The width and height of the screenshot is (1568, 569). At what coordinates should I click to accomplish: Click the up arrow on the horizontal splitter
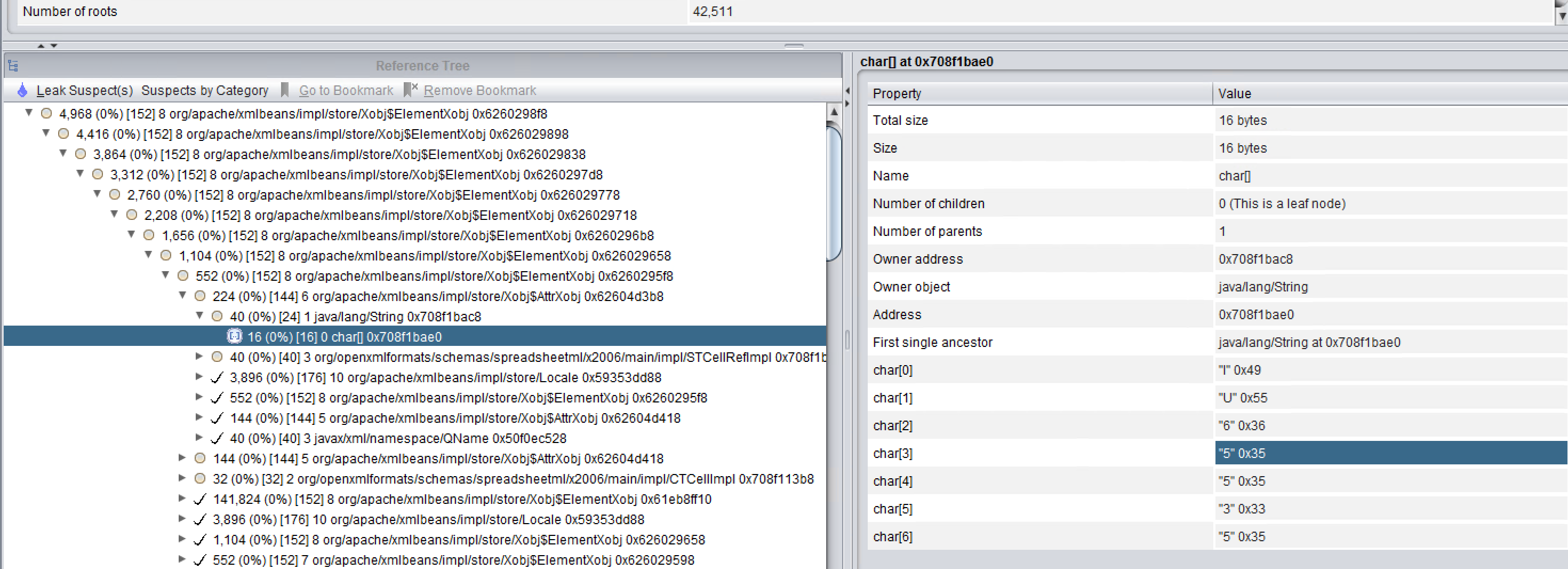pyautogui.click(x=41, y=46)
